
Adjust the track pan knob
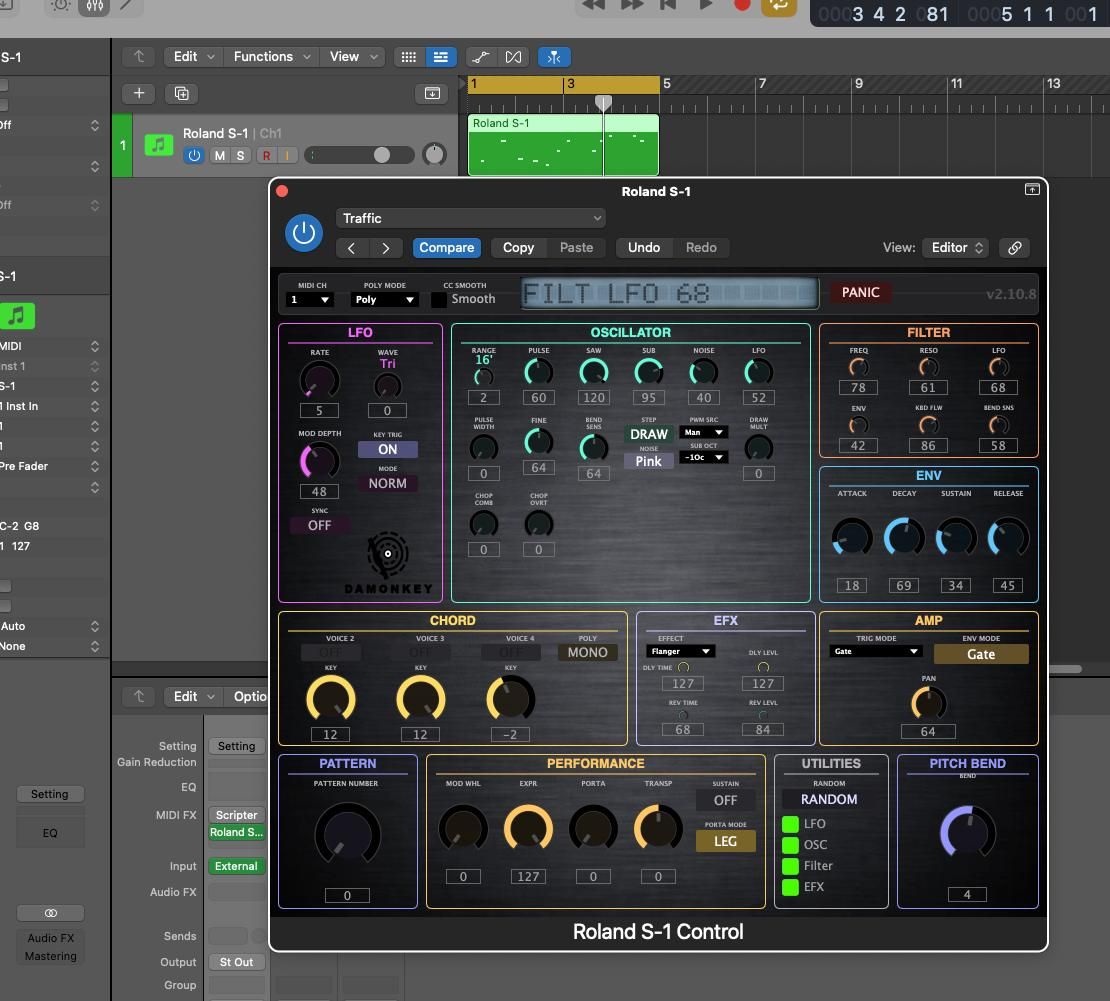pyautogui.click(x=434, y=154)
